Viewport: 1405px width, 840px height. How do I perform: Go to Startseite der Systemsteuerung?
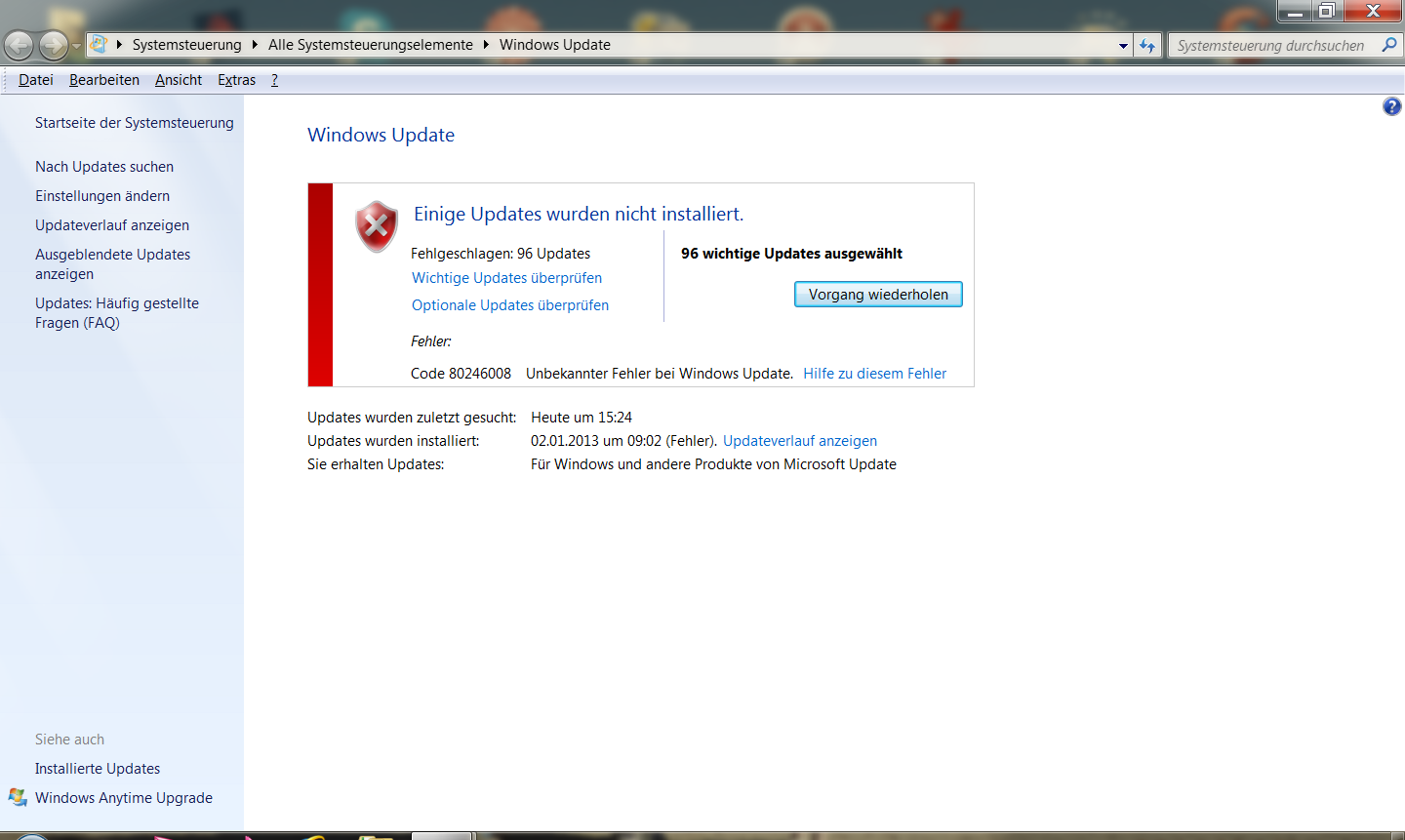click(135, 123)
